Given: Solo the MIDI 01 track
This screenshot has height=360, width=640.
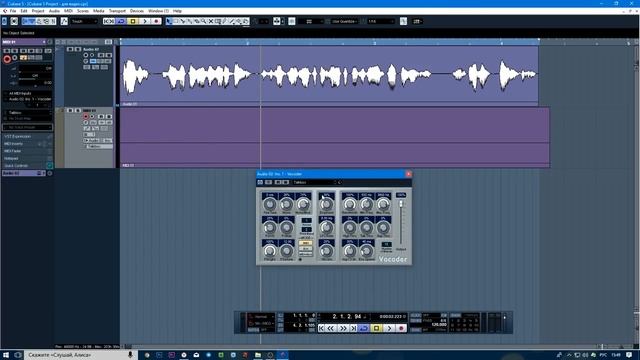Looking at the screenshot, I should 78,110.
